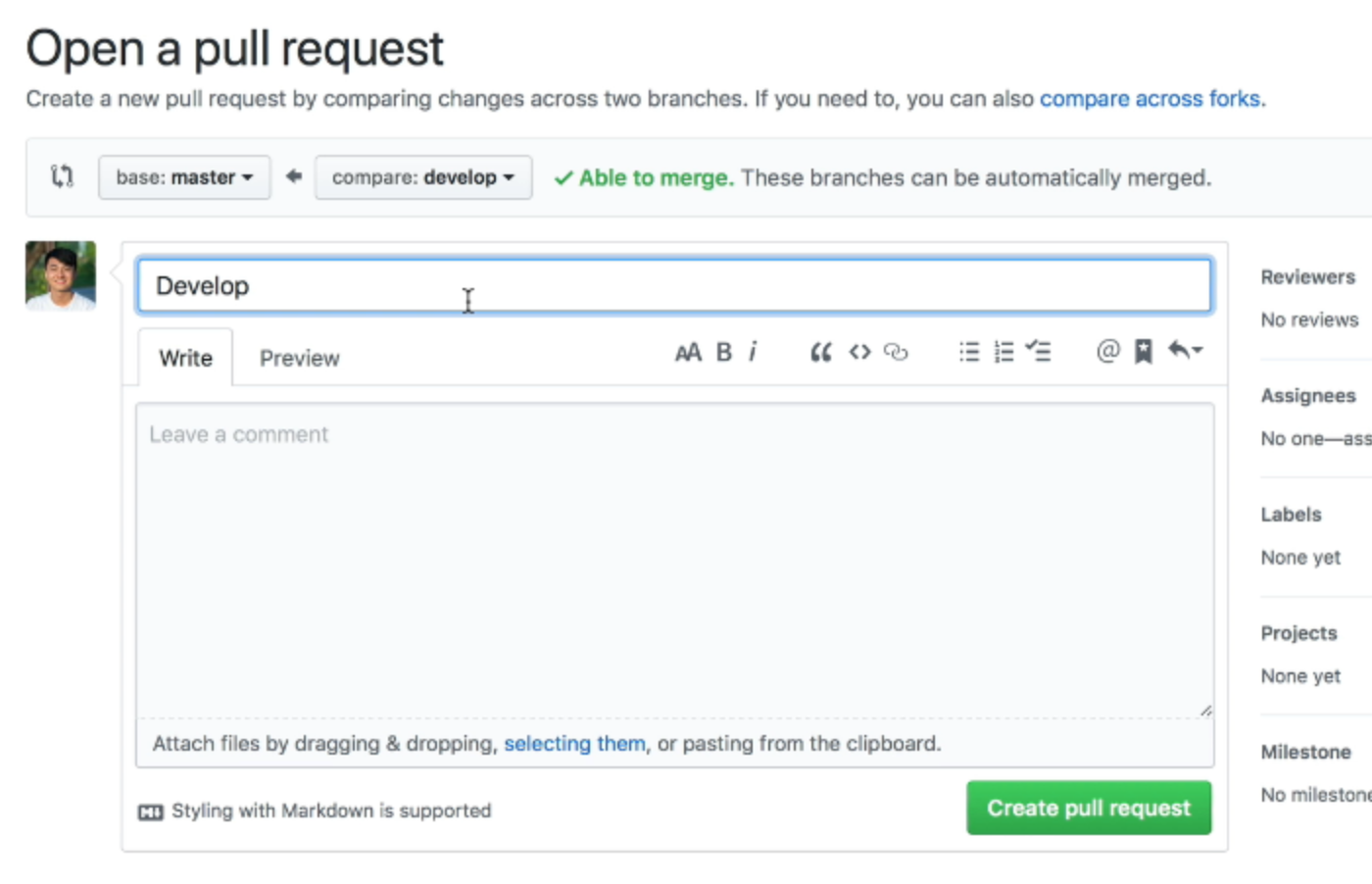Open the compare across forks link
The width and height of the screenshot is (1372, 884).
coord(1151,98)
